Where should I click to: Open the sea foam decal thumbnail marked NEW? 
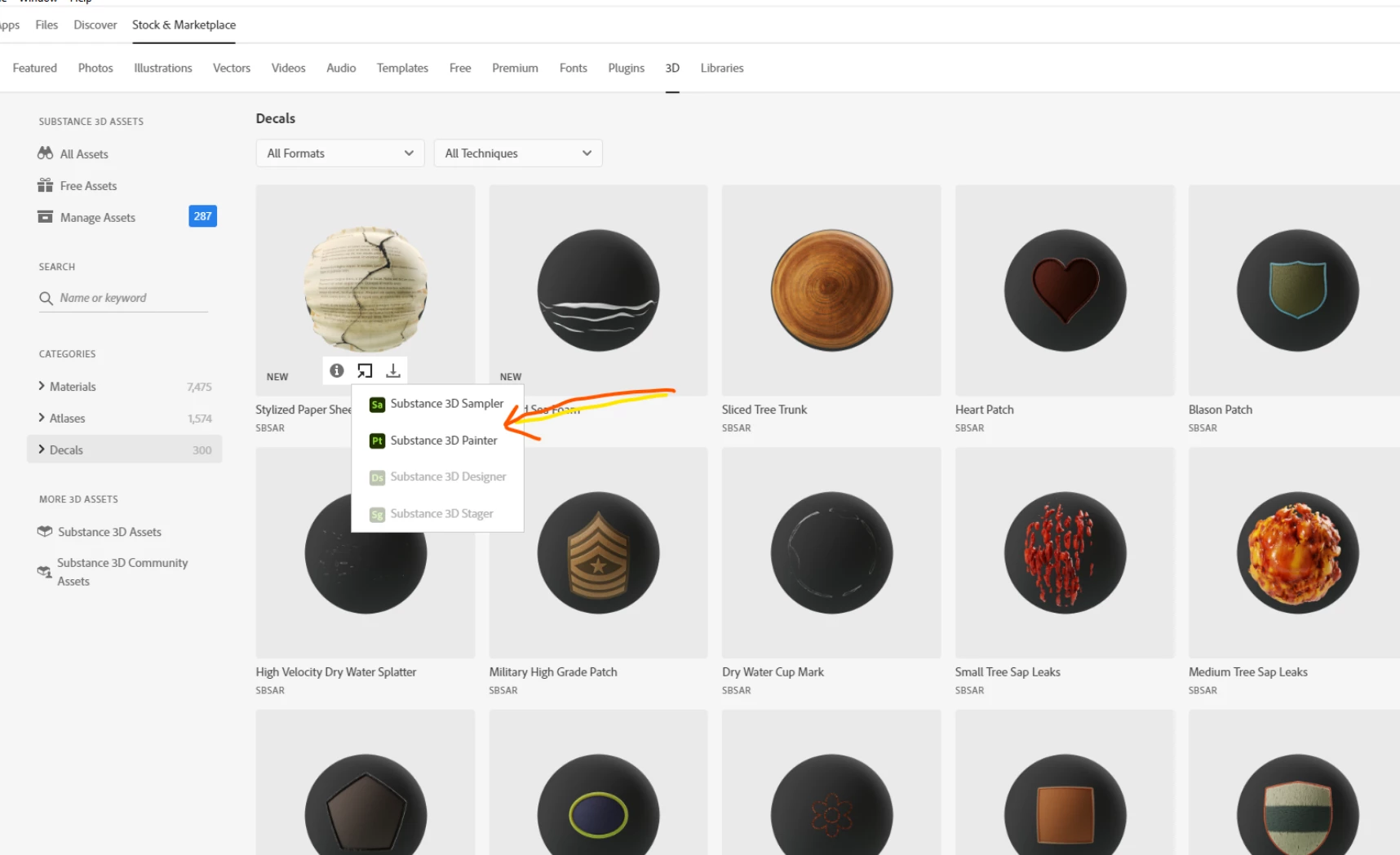coord(598,290)
